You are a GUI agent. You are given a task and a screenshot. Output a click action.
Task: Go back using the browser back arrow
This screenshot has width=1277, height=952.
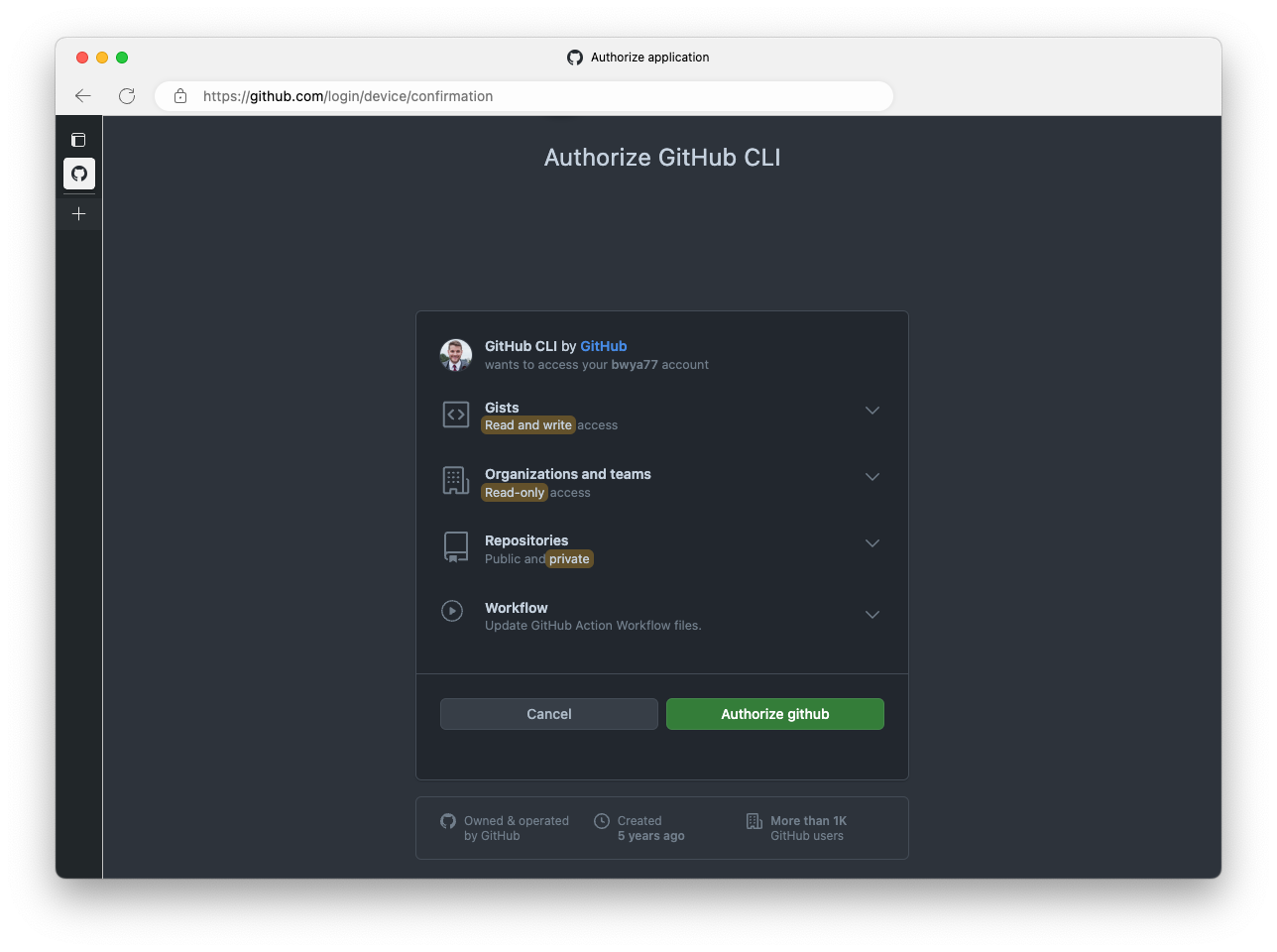pyautogui.click(x=83, y=96)
